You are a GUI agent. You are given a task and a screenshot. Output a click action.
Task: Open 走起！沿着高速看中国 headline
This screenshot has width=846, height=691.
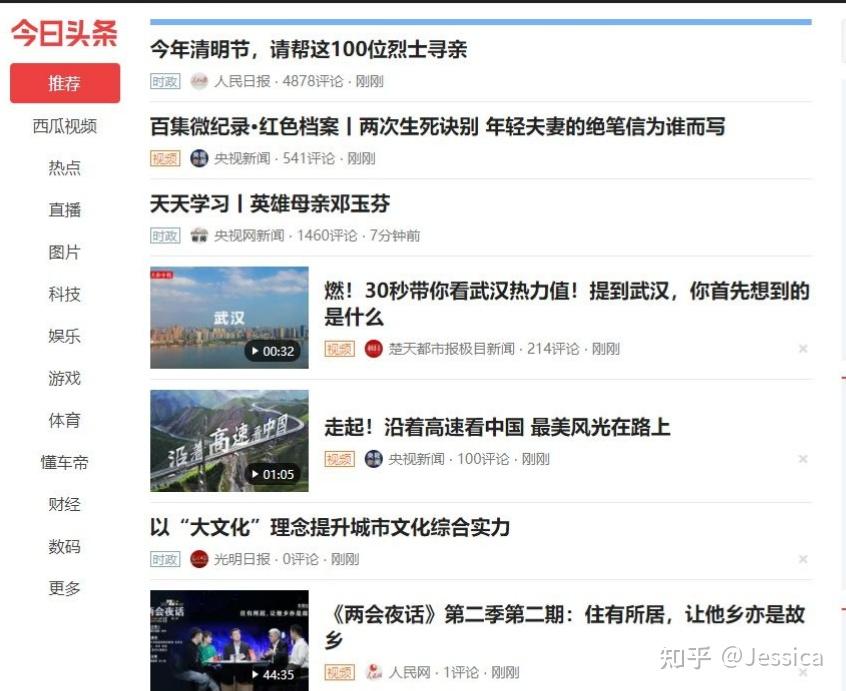coord(497,427)
